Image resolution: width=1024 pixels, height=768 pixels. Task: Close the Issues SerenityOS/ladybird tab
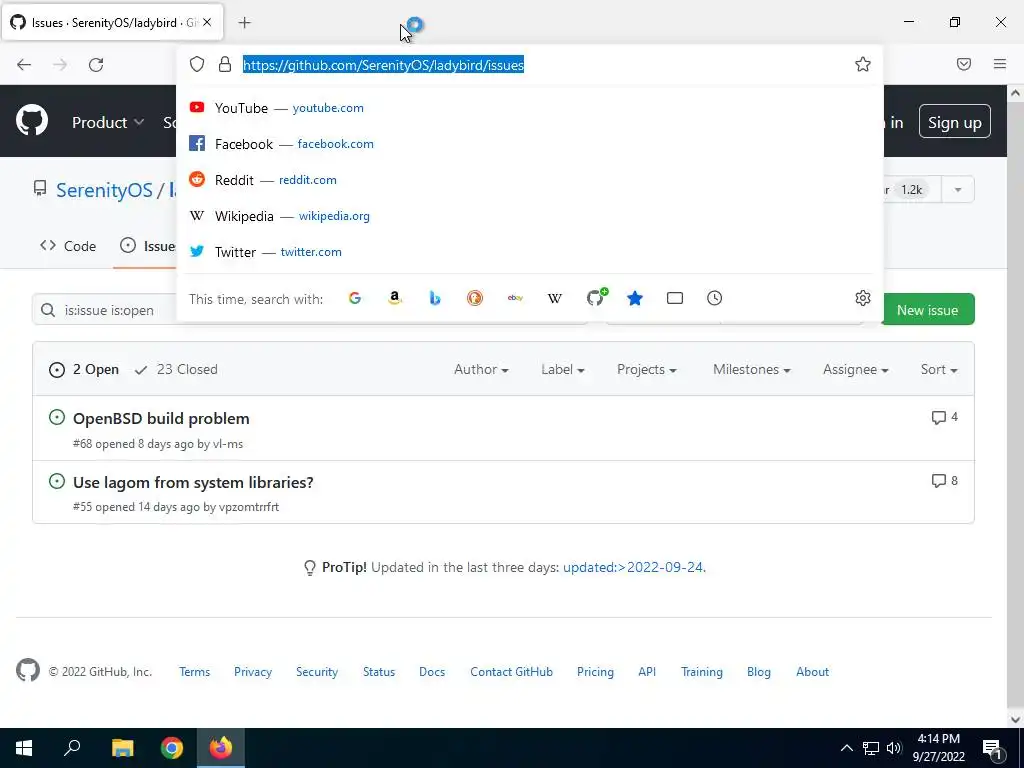(x=207, y=22)
